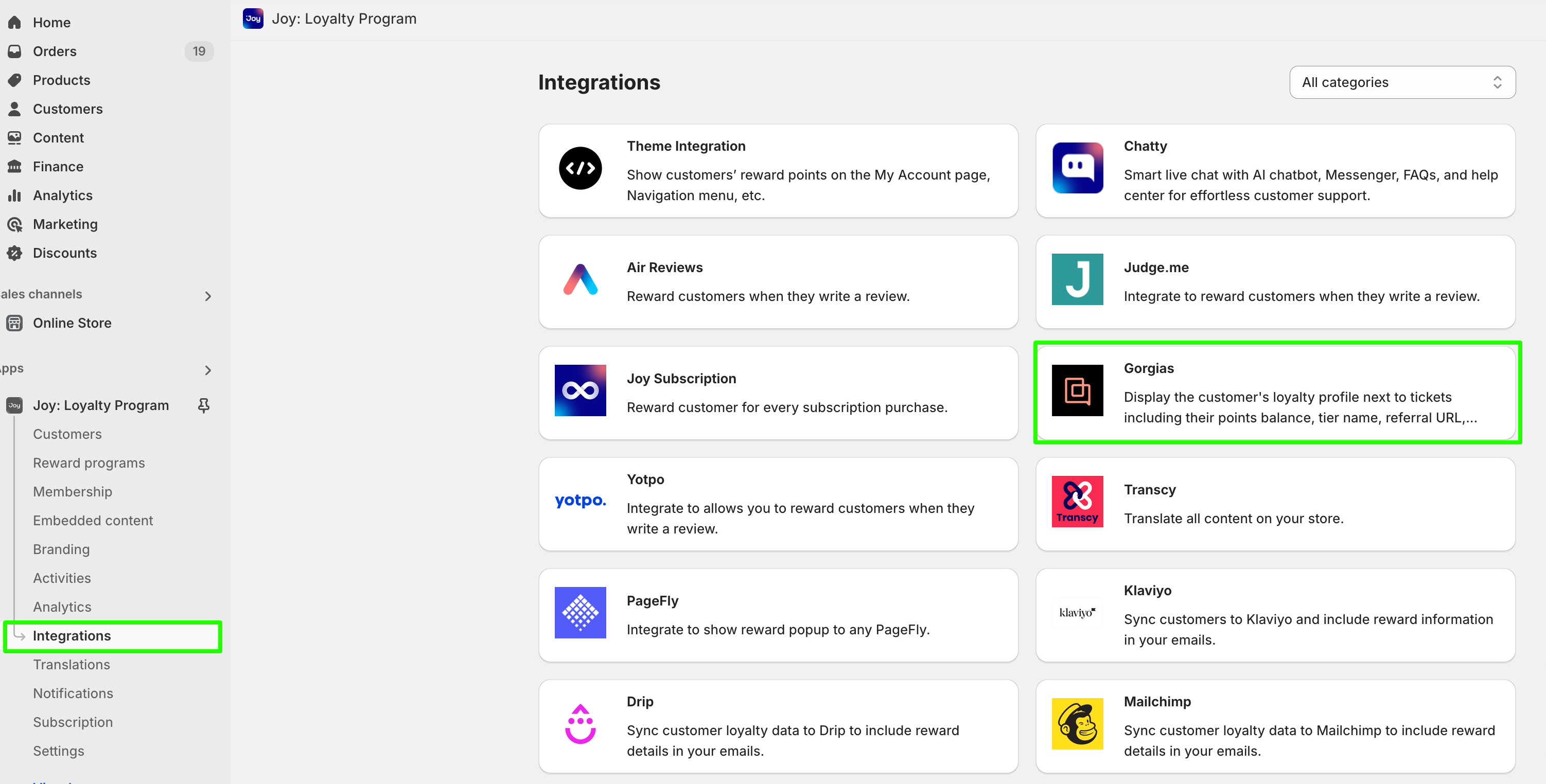Open Joy Settings submenu item
This screenshot has height=784, width=1546.
coord(58,751)
